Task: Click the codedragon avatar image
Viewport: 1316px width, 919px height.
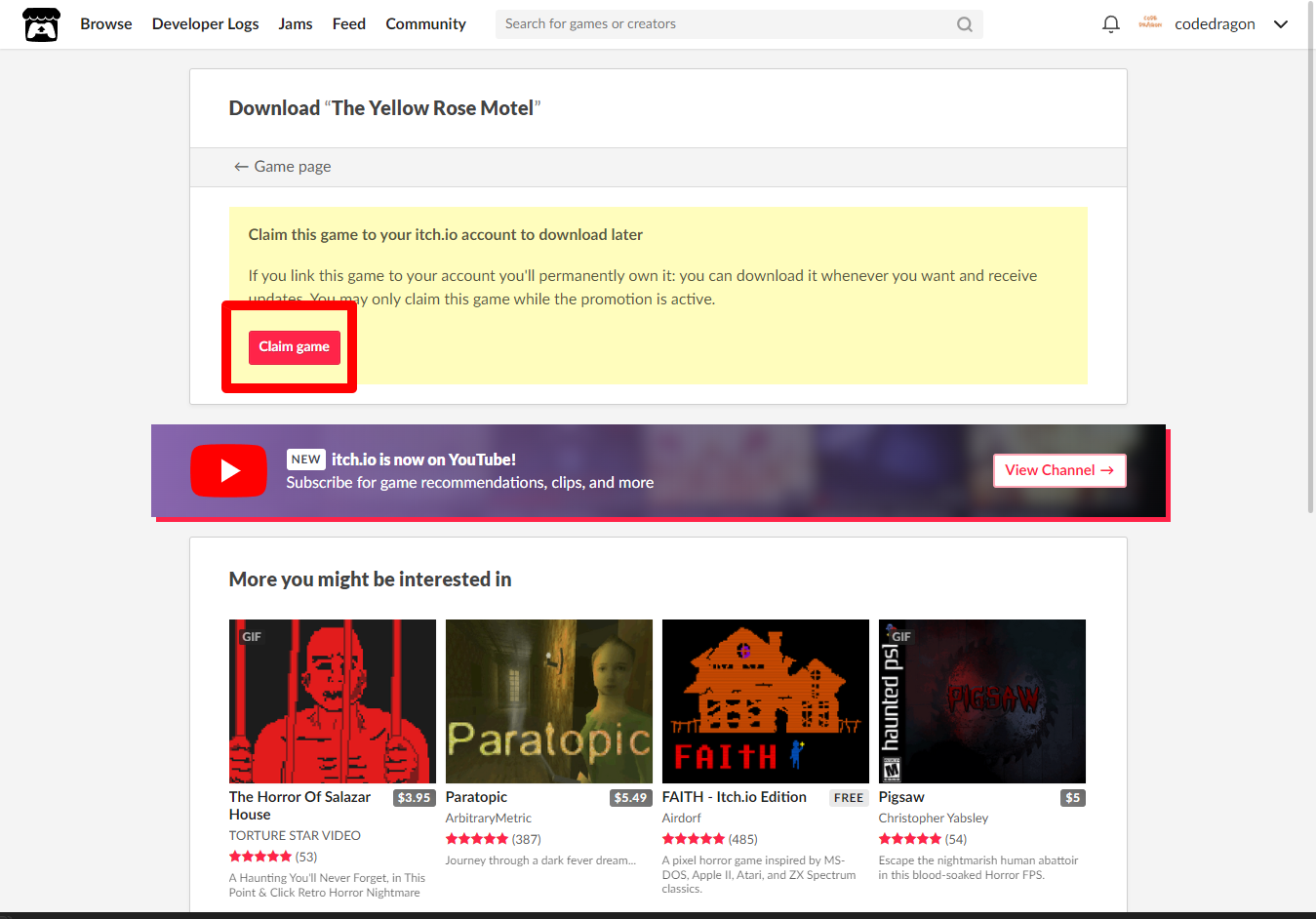Action: pyautogui.click(x=1150, y=23)
